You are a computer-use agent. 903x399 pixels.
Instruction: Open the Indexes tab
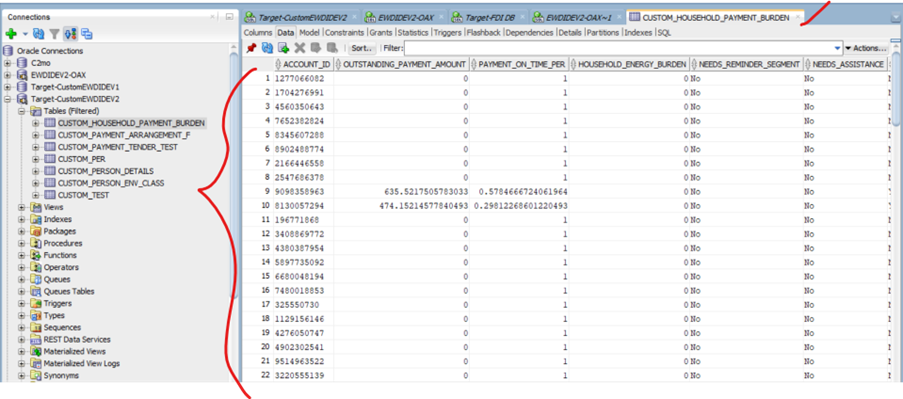pos(639,33)
